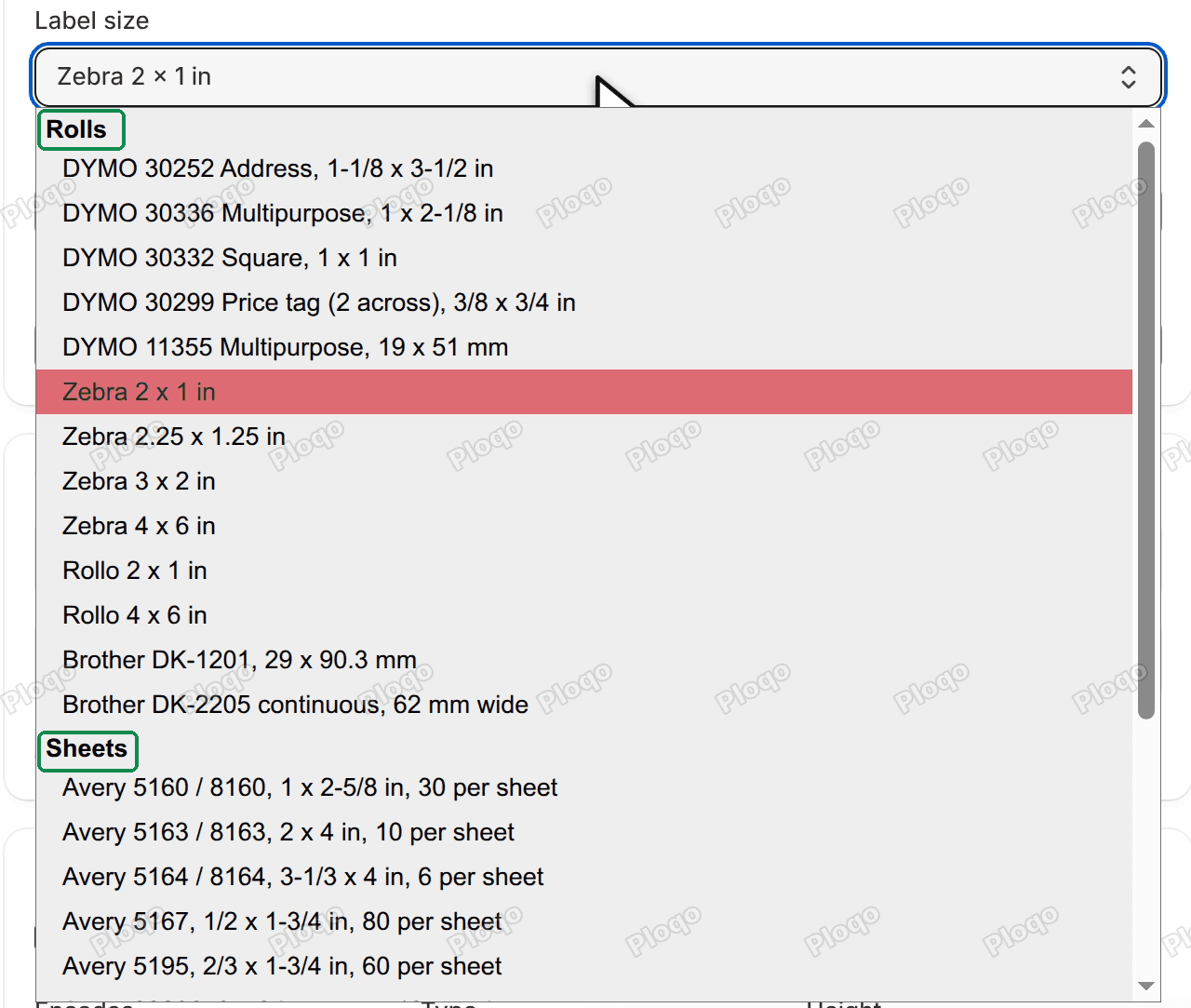Viewport: 1191px width, 1008px height.
Task: Click the dropdown list scrollbar thumb
Action: click(1146, 430)
